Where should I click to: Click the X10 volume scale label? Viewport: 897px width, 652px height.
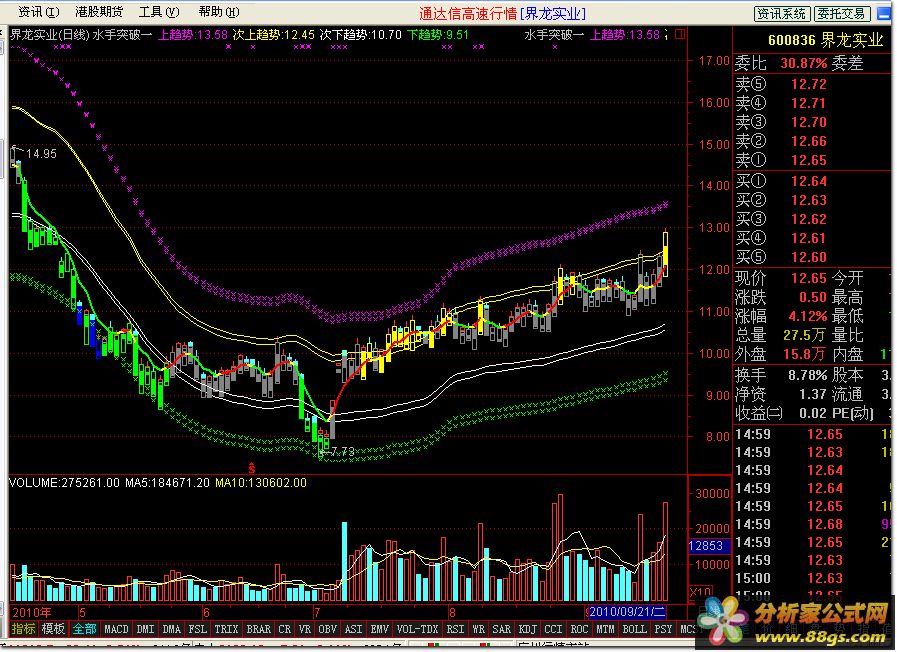pos(701,591)
